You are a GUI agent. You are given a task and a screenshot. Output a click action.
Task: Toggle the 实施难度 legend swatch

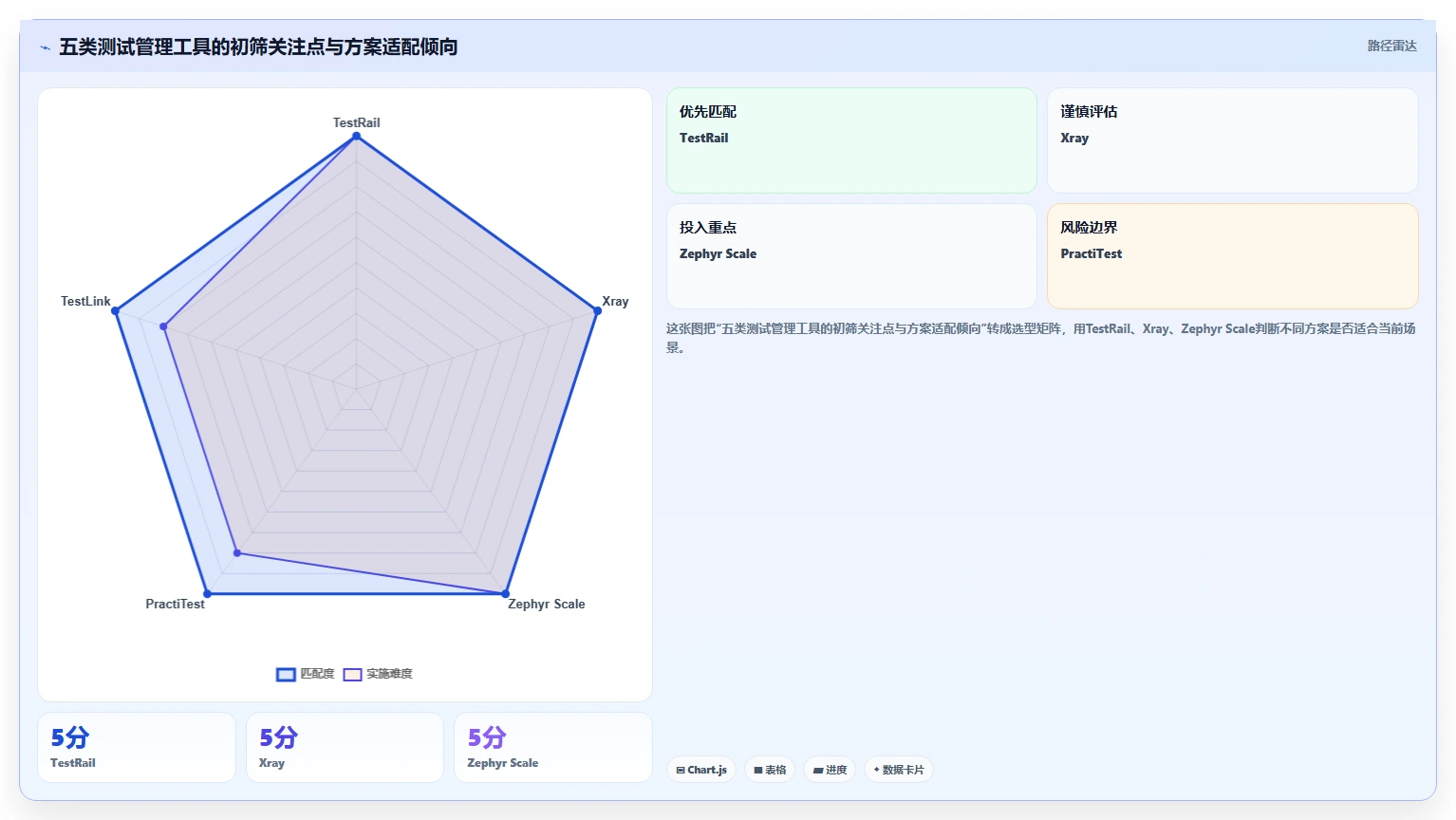point(352,675)
